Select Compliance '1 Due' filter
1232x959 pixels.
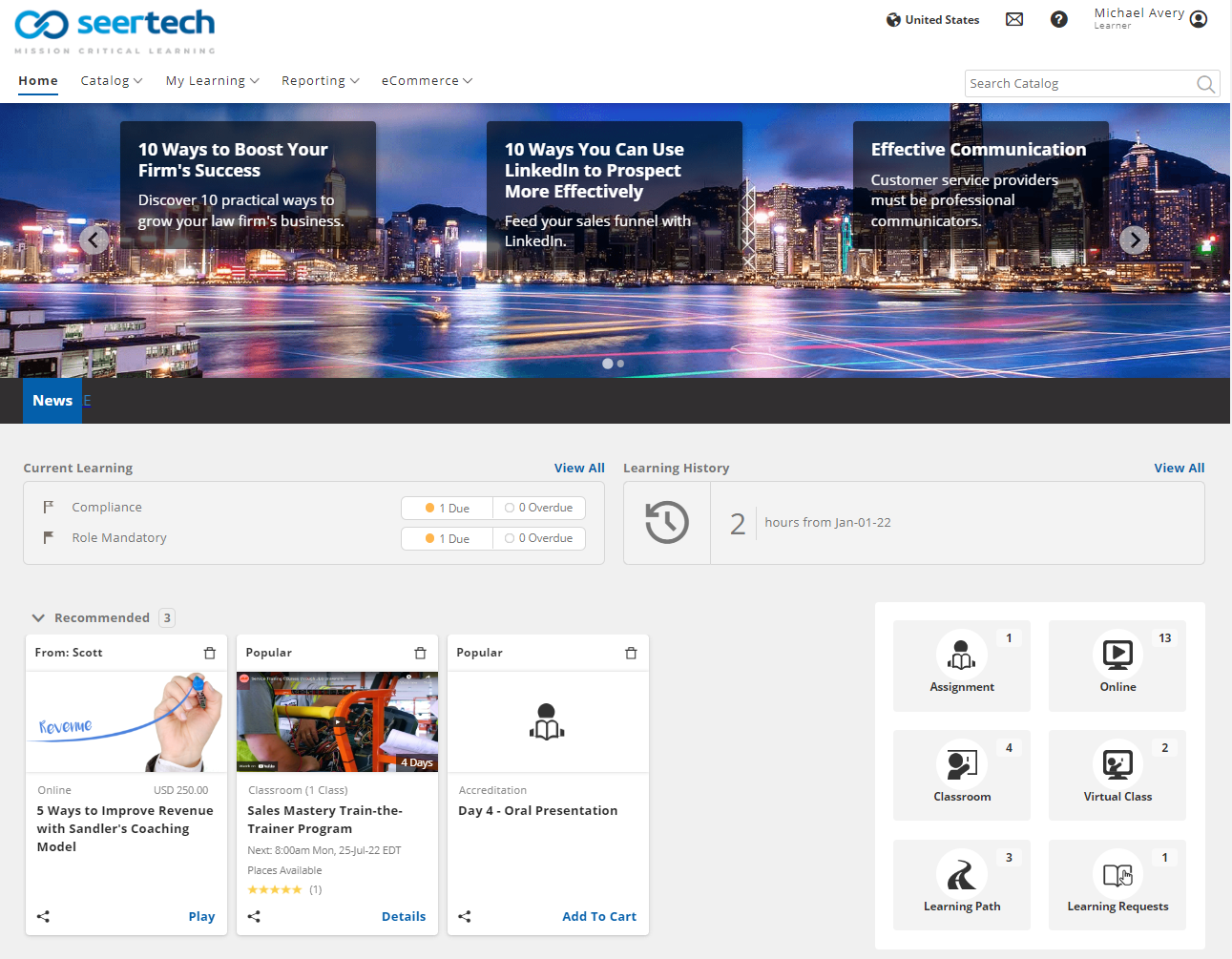point(448,509)
